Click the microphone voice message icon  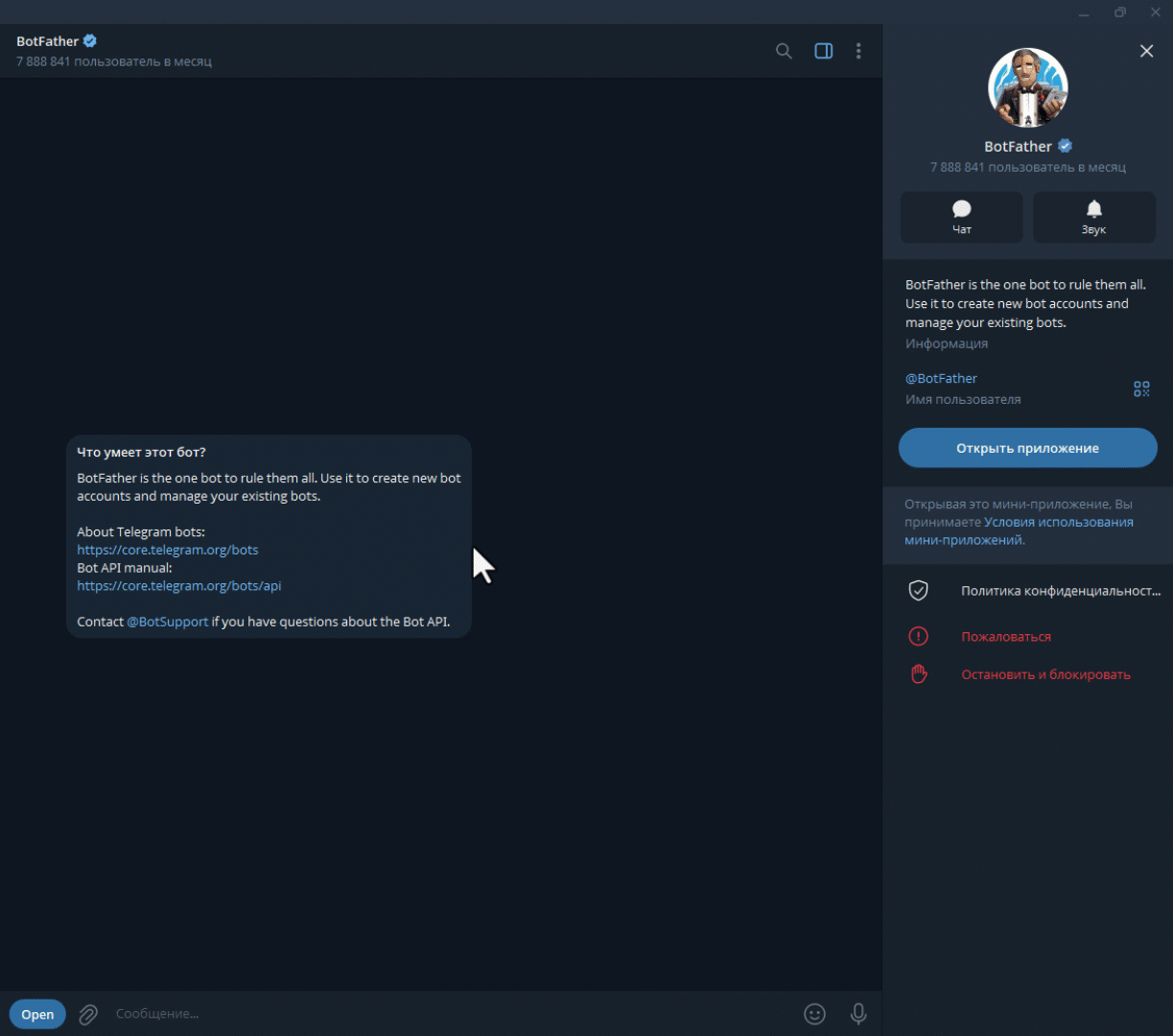click(858, 1014)
